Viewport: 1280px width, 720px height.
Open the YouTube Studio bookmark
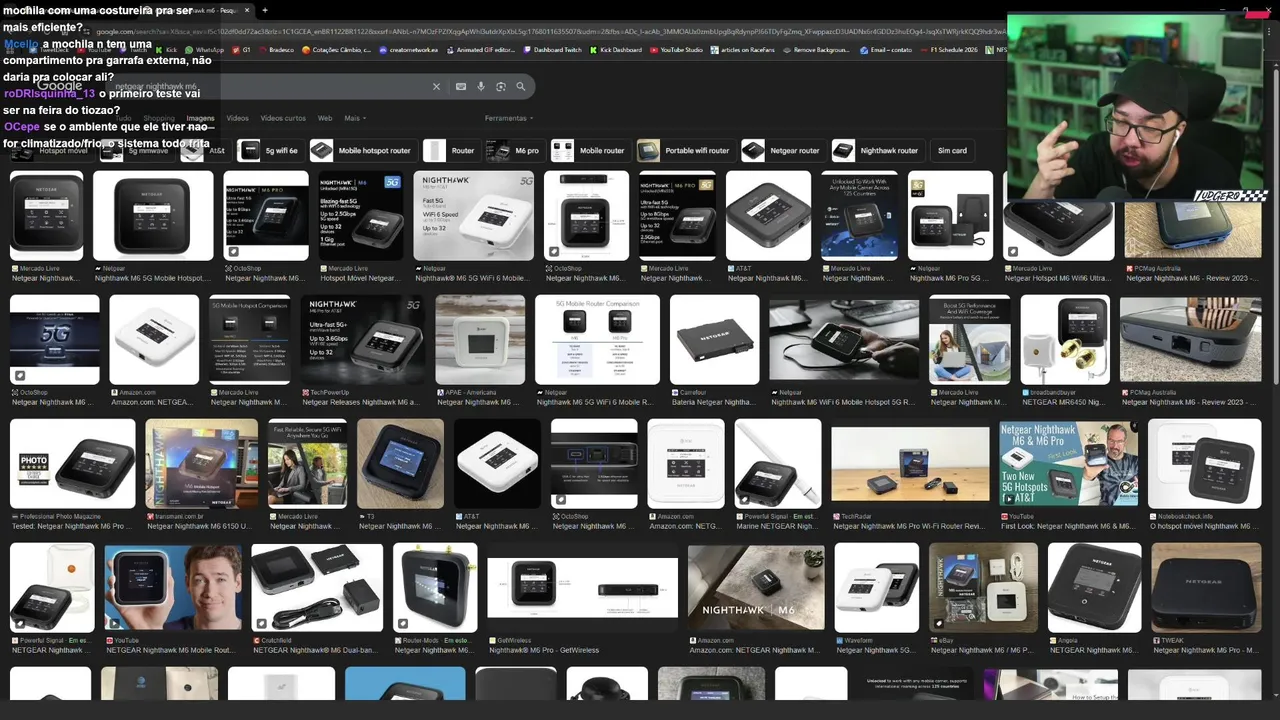[x=676, y=49]
